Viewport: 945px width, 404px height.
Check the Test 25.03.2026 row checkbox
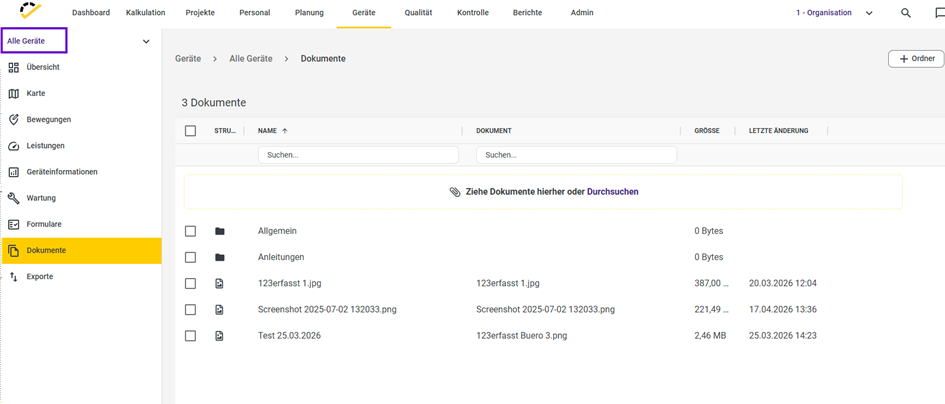point(190,336)
